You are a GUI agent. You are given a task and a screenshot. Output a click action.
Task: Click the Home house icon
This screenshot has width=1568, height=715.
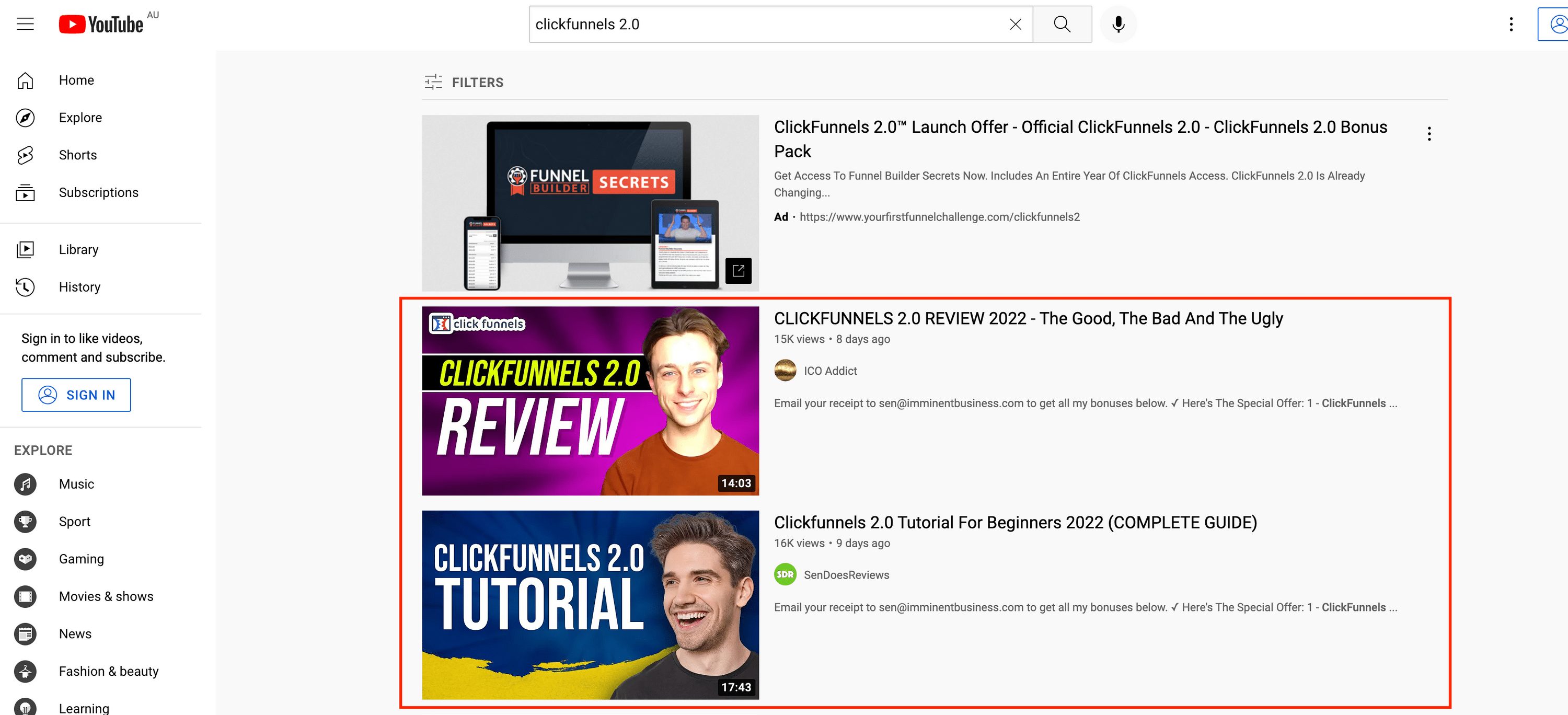coord(25,80)
